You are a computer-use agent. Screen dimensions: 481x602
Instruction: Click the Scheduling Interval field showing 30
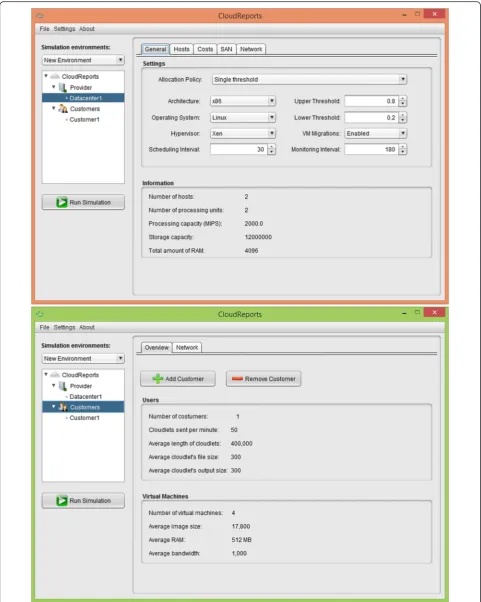(x=239, y=149)
